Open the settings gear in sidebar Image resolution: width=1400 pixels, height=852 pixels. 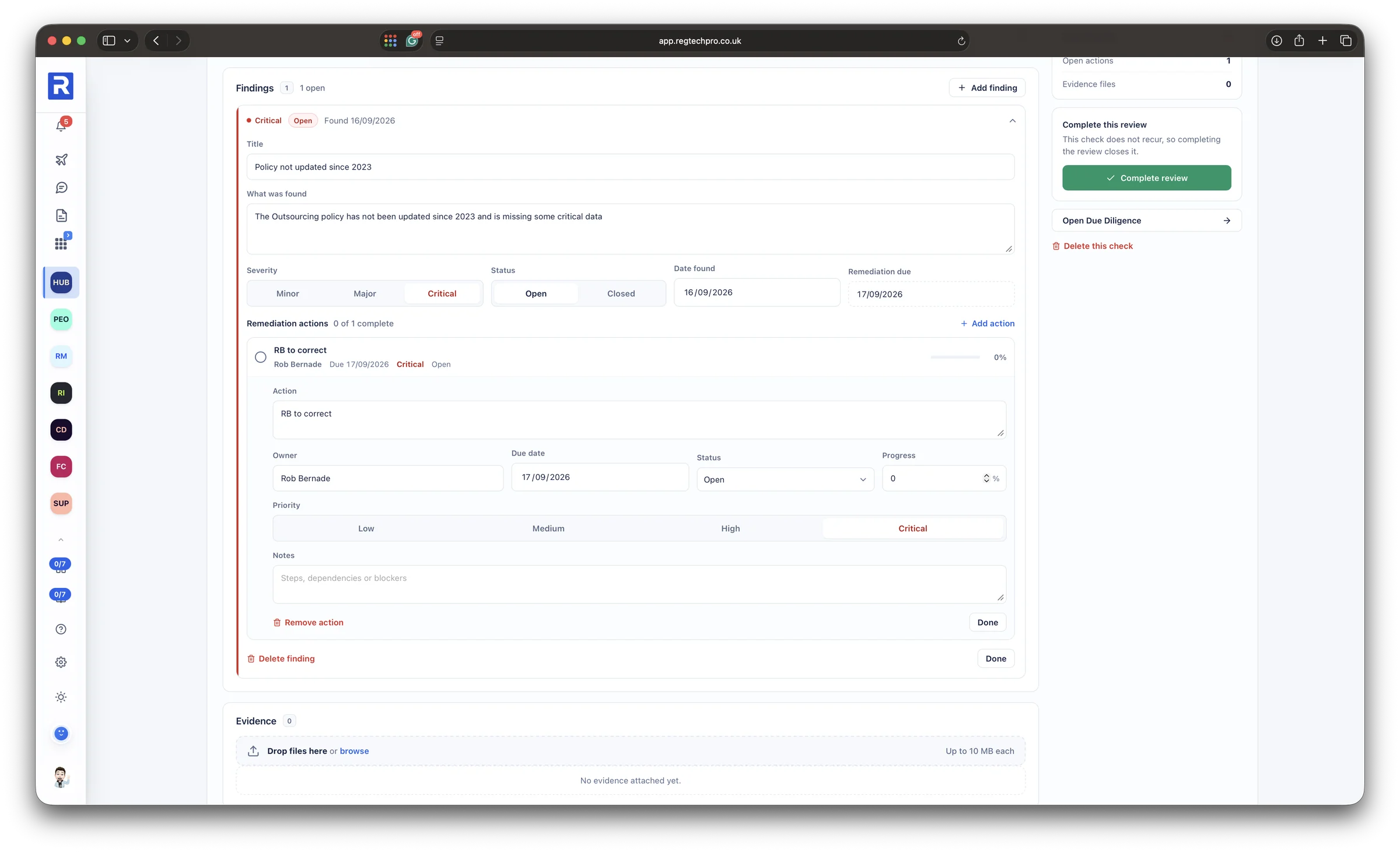(x=61, y=662)
